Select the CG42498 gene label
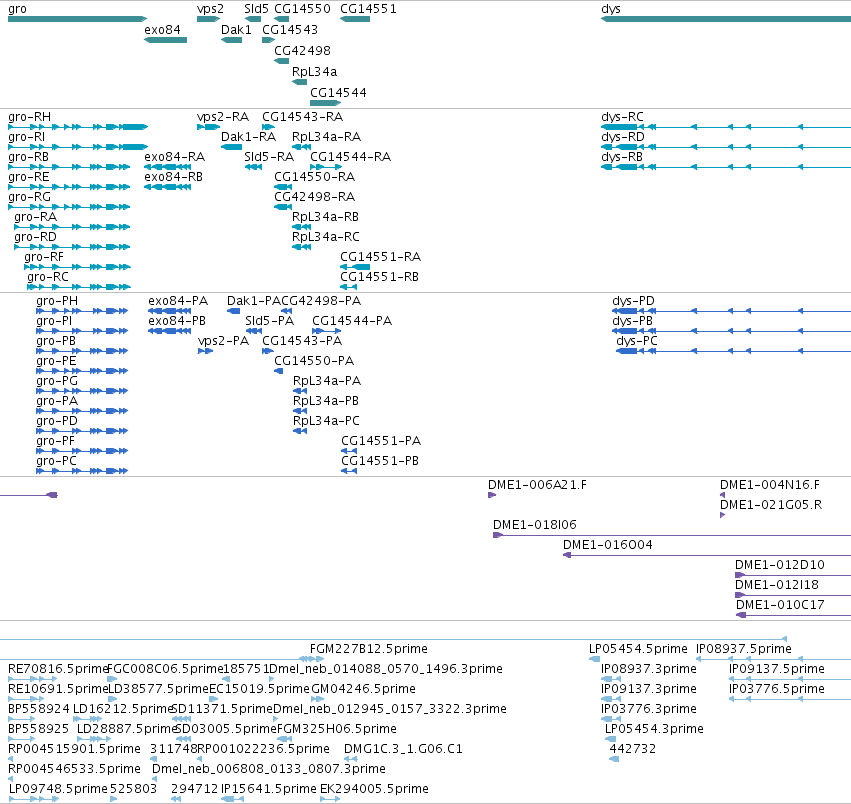Image resolution: width=851 pixels, height=804 pixels. tap(302, 50)
